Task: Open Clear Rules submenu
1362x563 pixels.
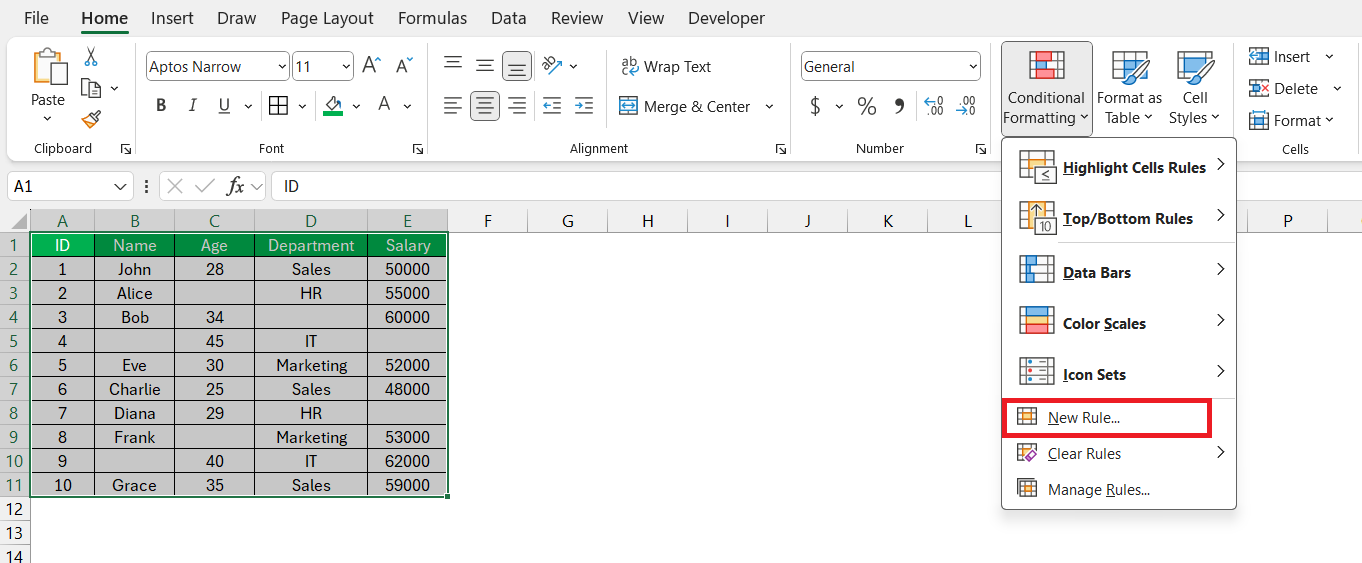Action: (x=1119, y=454)
